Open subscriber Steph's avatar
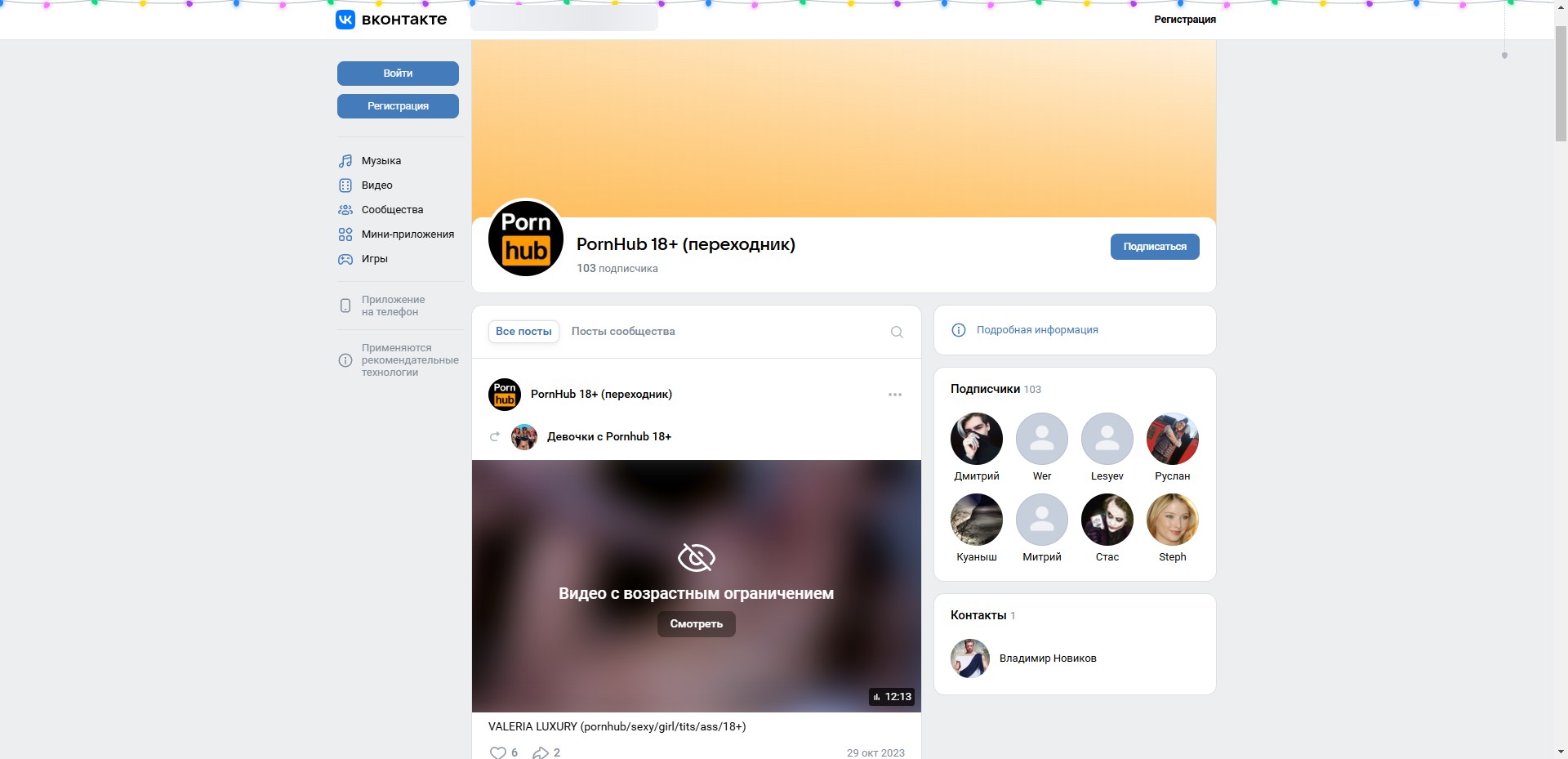Image resolution: width=1568 pixels, height=759 pixels. click(1173, 520)
